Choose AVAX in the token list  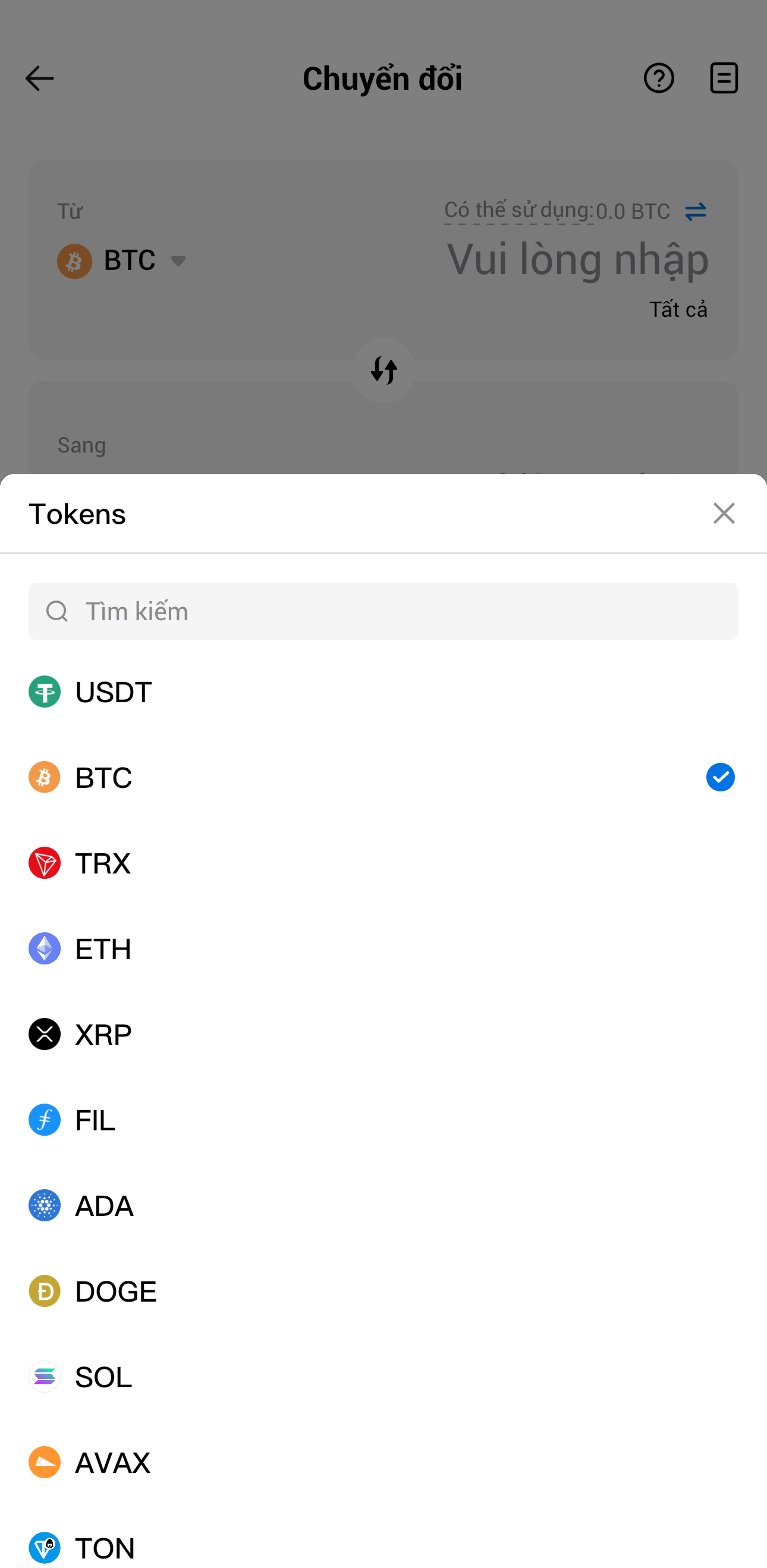point(112,1462)
